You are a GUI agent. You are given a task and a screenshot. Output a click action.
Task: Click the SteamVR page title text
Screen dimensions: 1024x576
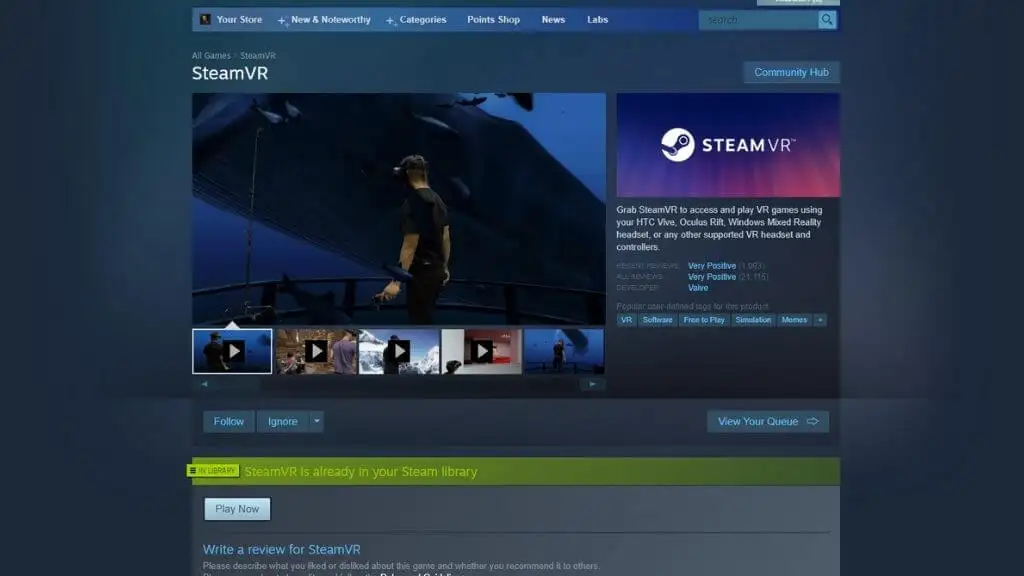click(x=230, y=73)
